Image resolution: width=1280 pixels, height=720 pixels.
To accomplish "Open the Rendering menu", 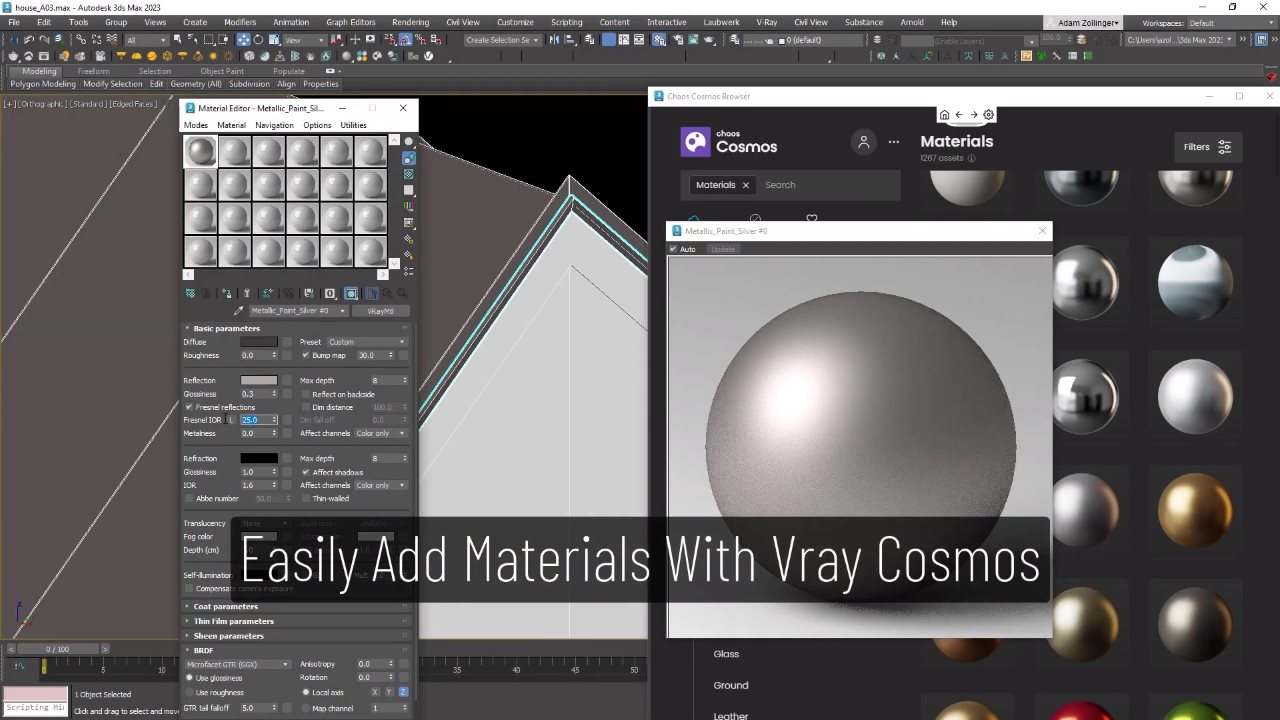I will tap(410, 22).
